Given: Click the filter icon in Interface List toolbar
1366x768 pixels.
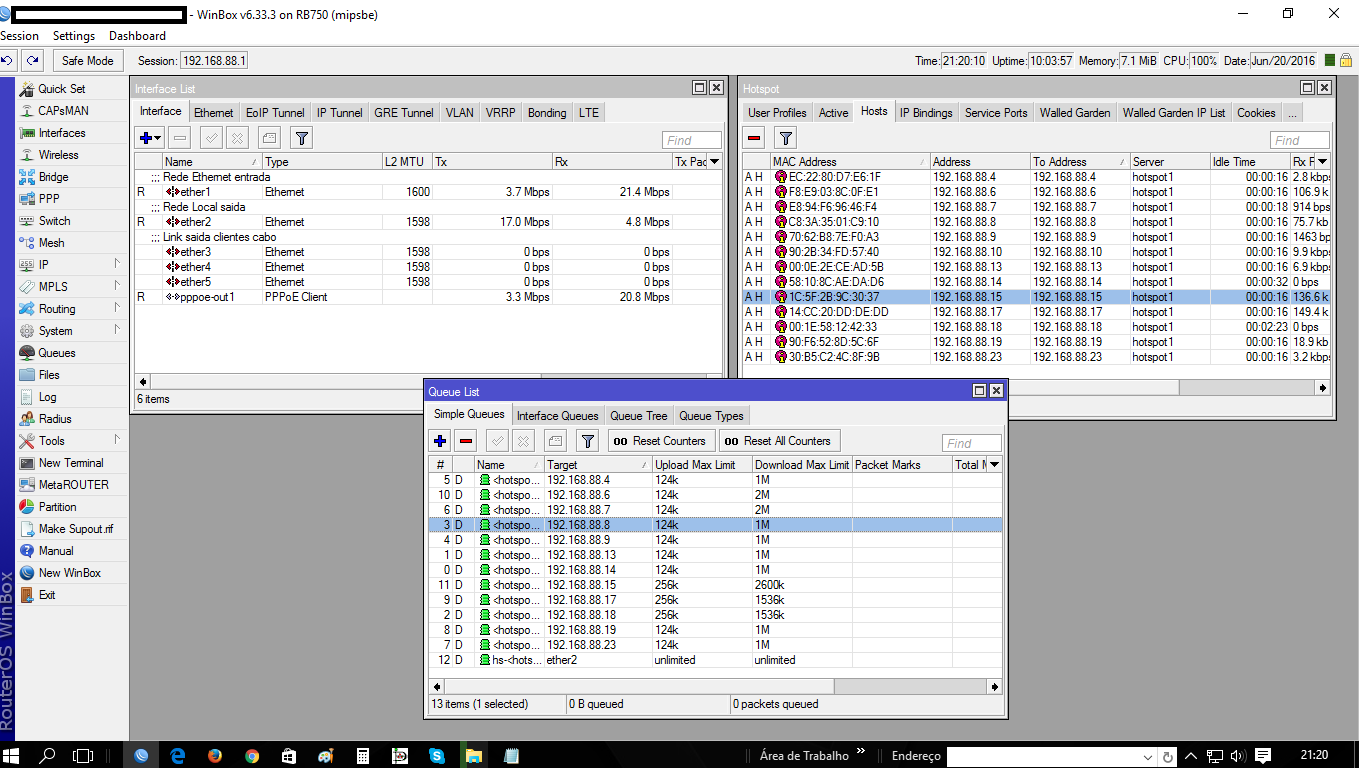Looking at the screenshot, I should point(301,138).
